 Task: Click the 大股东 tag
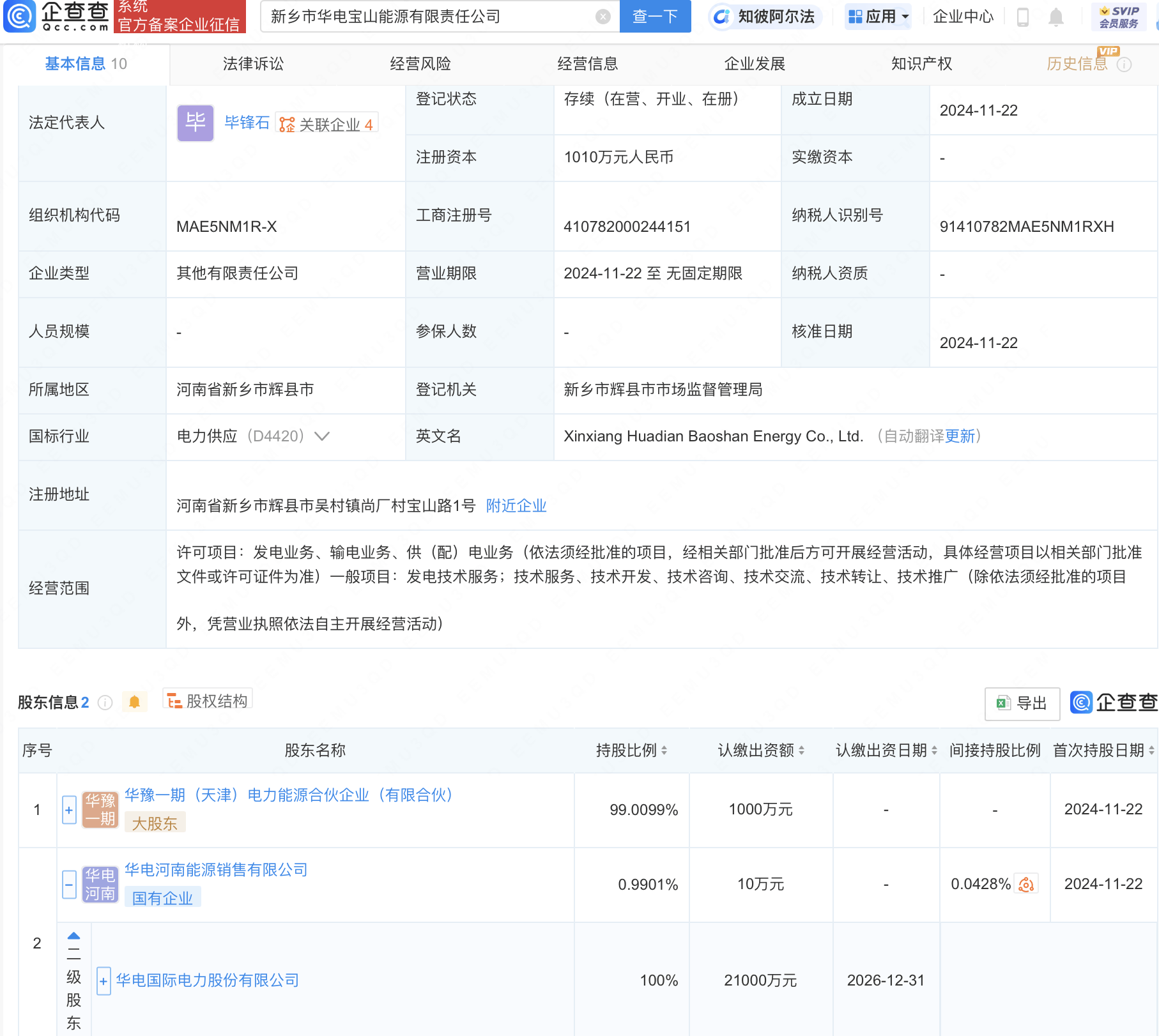coord(155,823)
